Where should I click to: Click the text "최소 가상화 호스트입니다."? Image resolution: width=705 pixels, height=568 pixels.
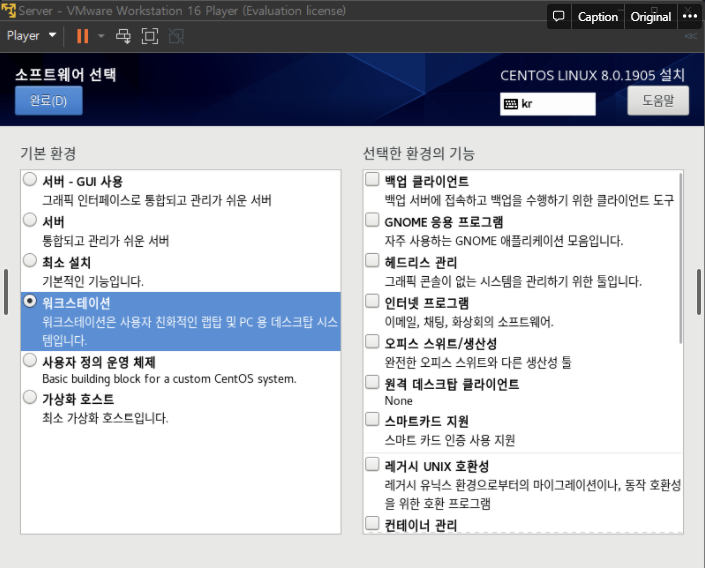105,418
